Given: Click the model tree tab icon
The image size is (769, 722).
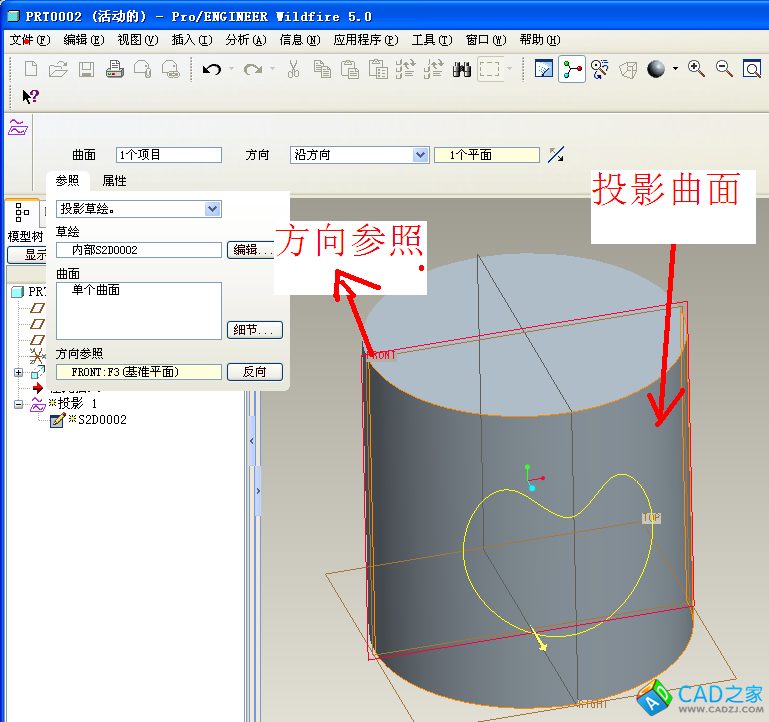Looking at the screenshot, I should pos(22,212).
